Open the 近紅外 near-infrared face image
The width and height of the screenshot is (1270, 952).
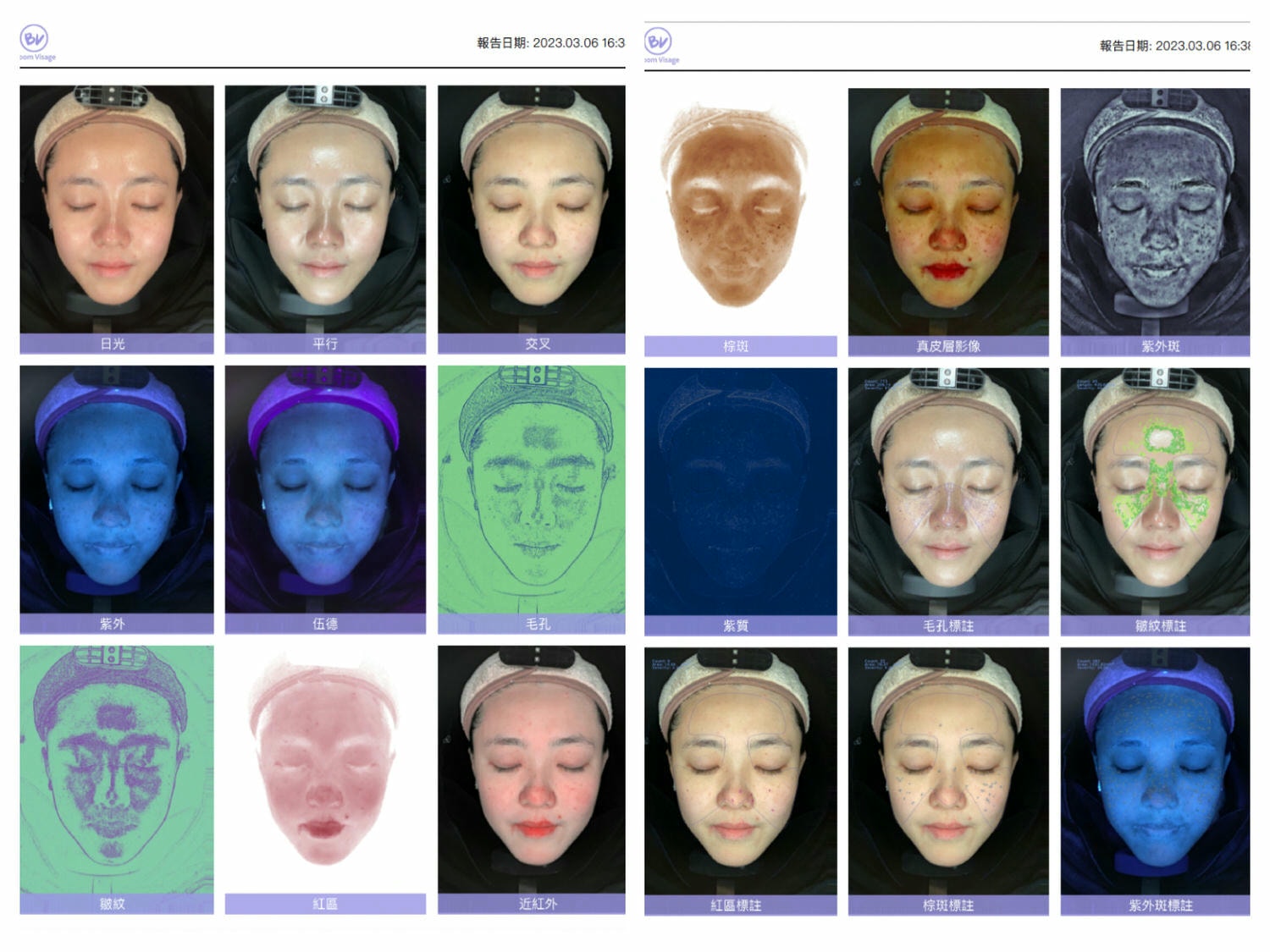[532, 769]
